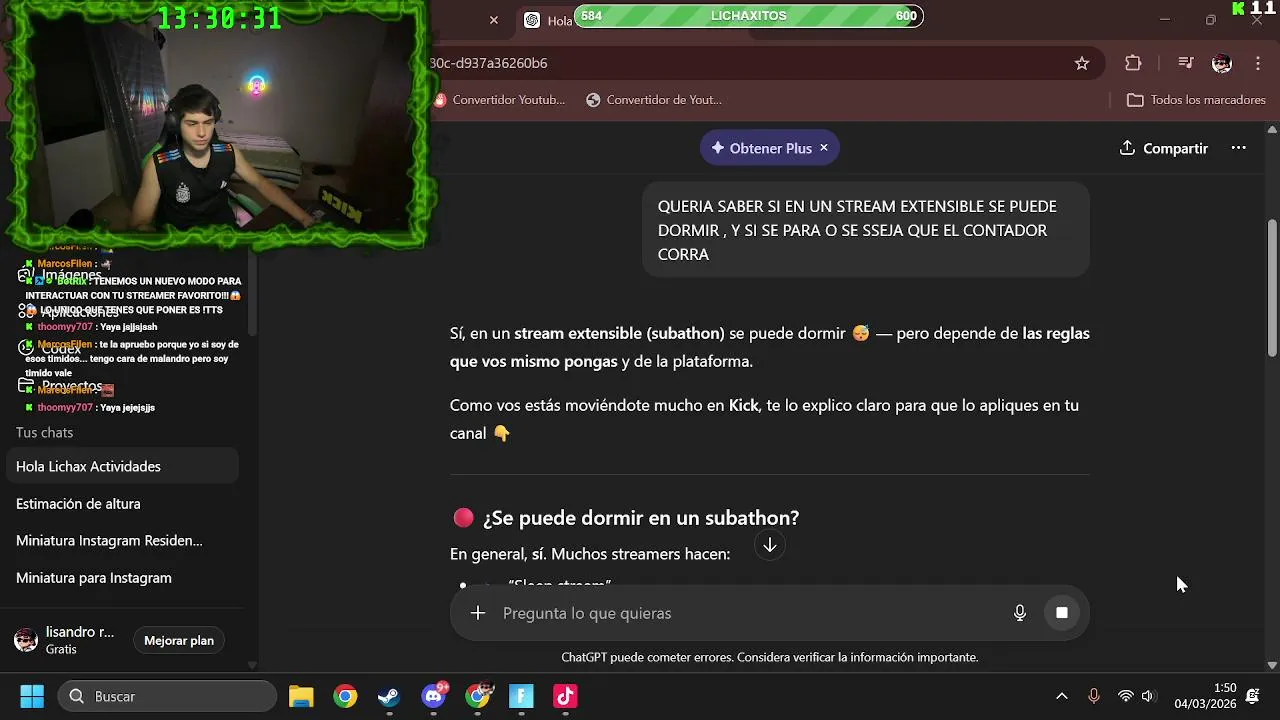Open Steam from the taskbar

point(389,696)
